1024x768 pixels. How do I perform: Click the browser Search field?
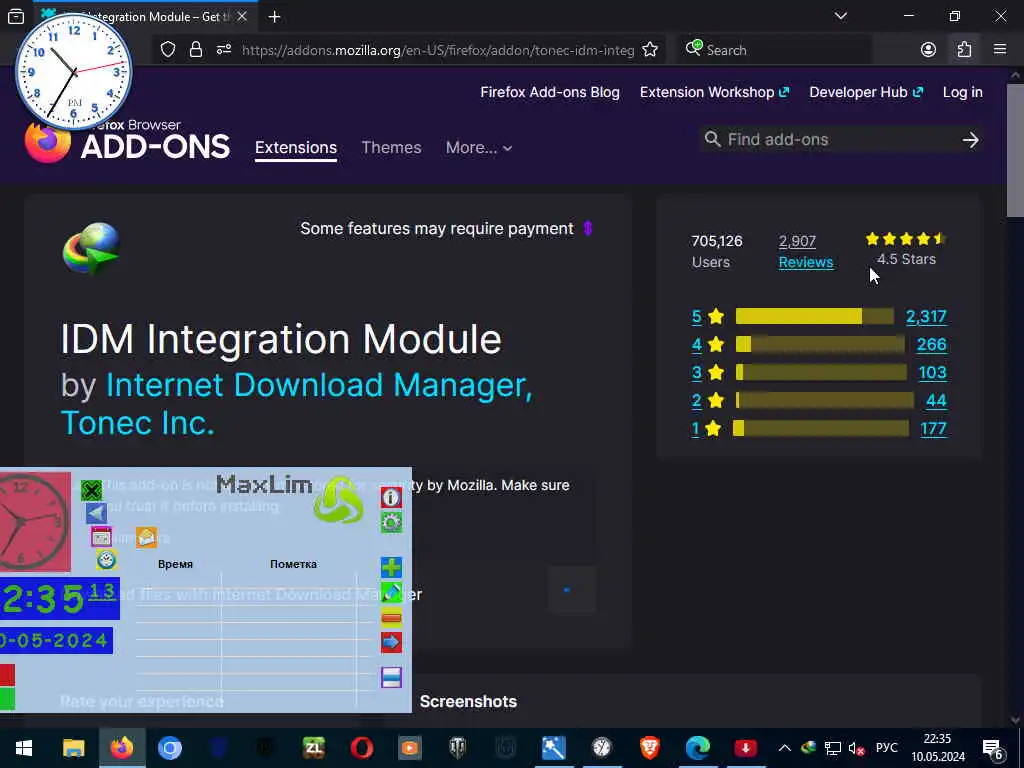tap(773, 50)
